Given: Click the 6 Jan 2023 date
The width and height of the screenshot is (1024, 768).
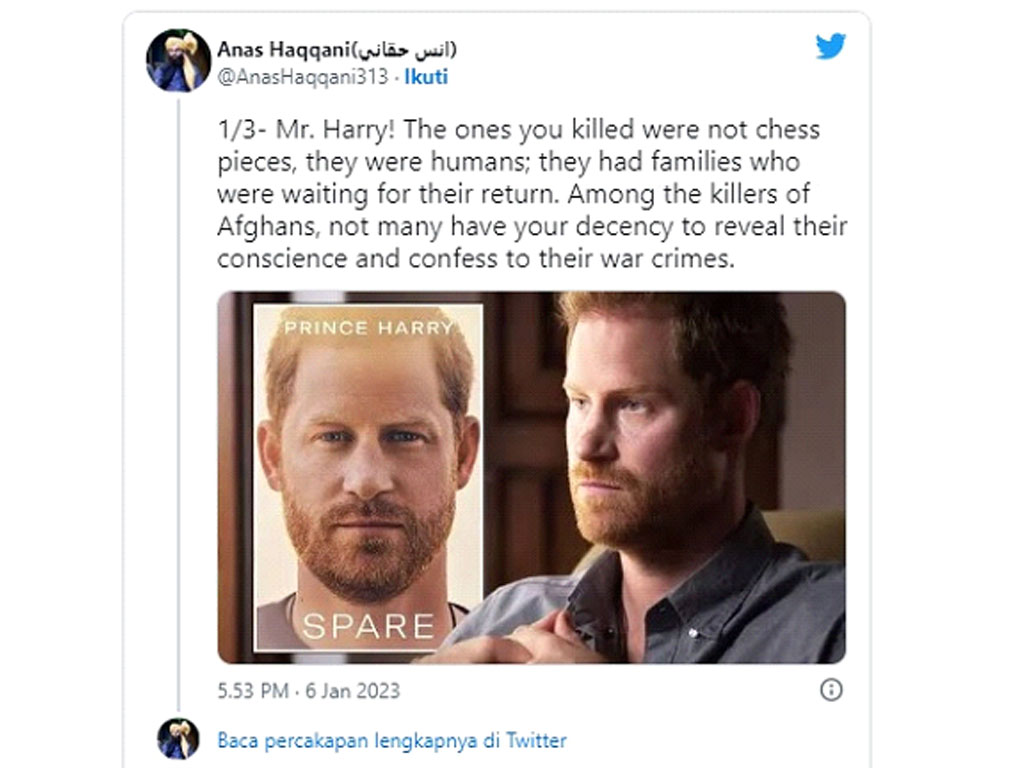Looking at the screenshot, I should pyautogui.click(x=353, y=690).
